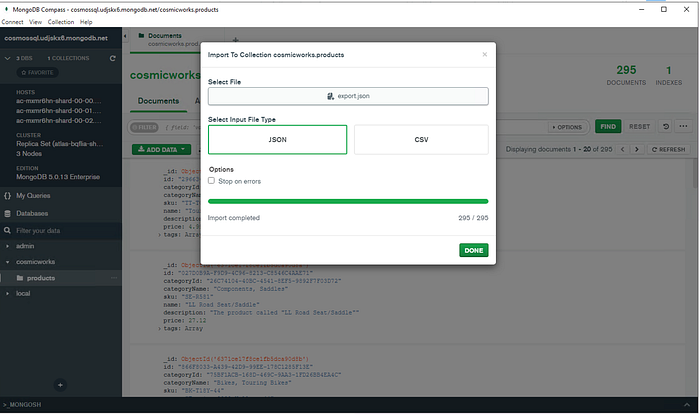Open products collection options ellipsis

click(x=114, y=278)
